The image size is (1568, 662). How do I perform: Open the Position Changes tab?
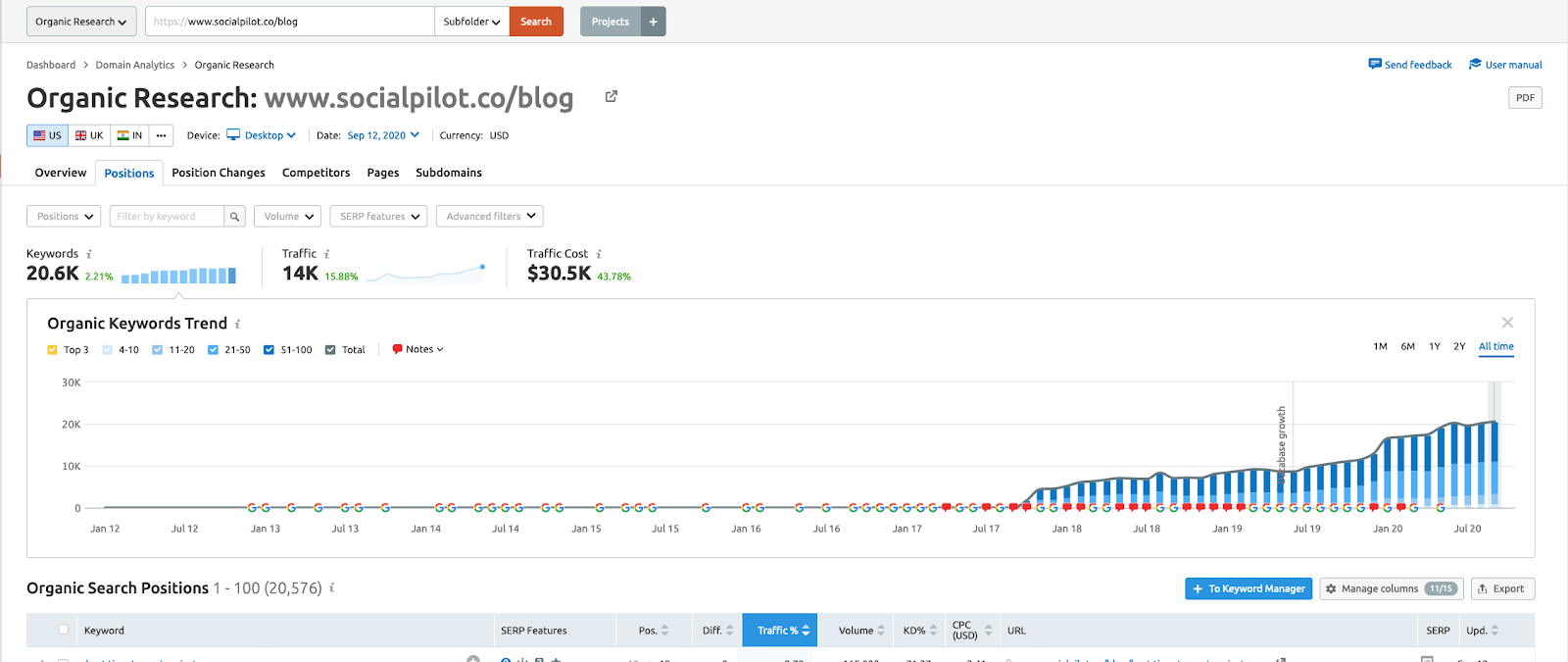pyautogui.click(x=219, y=173)
